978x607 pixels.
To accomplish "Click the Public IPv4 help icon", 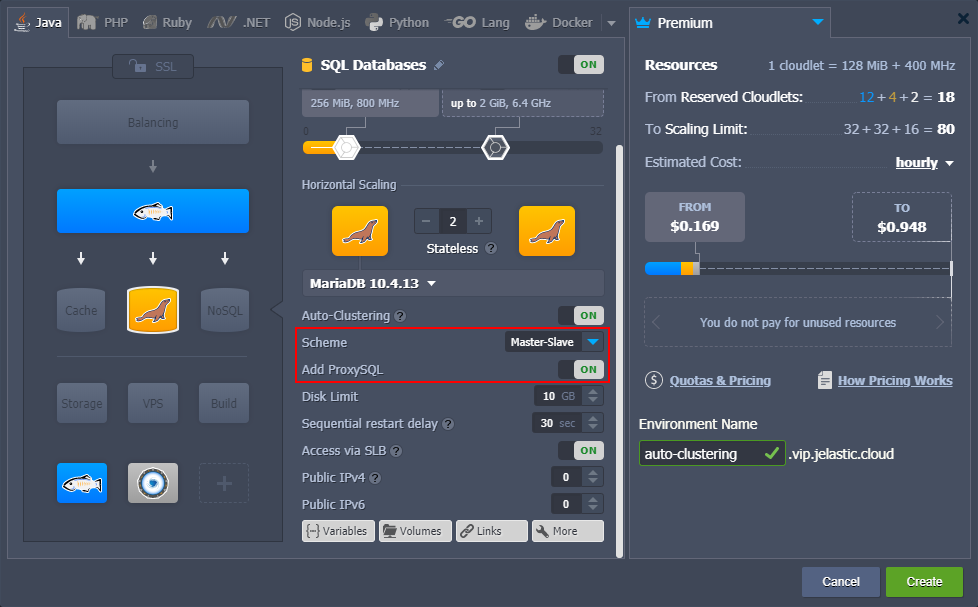I will coord(375,478).
